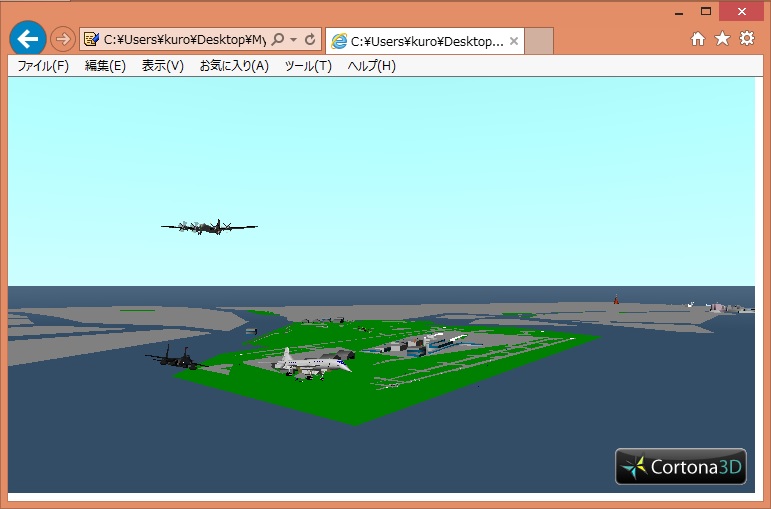771x509 pixels.
Task: Open the 表示(V) menu
Action: pos(163,66)
